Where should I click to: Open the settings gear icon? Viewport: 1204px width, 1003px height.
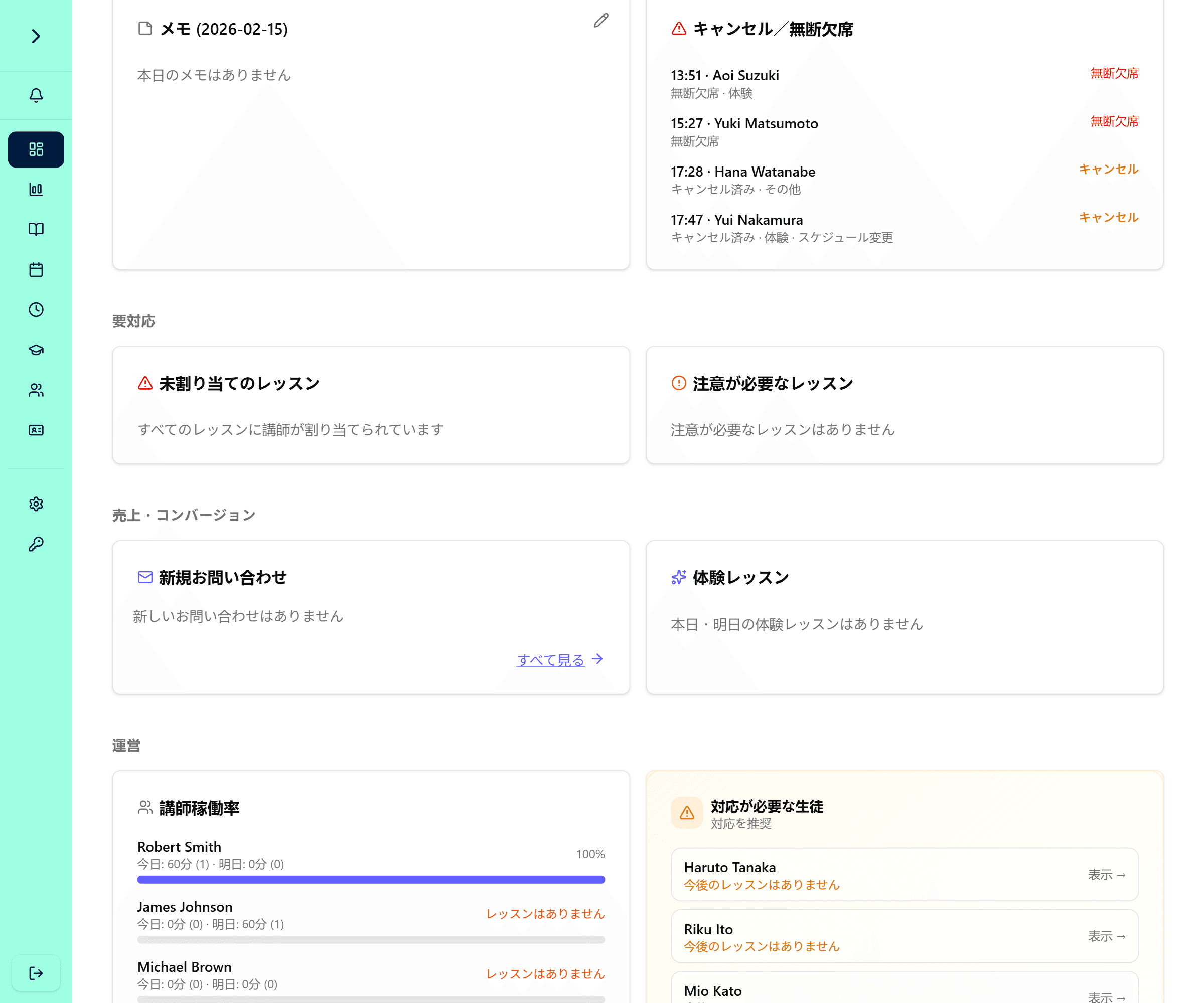click(36, 504)
